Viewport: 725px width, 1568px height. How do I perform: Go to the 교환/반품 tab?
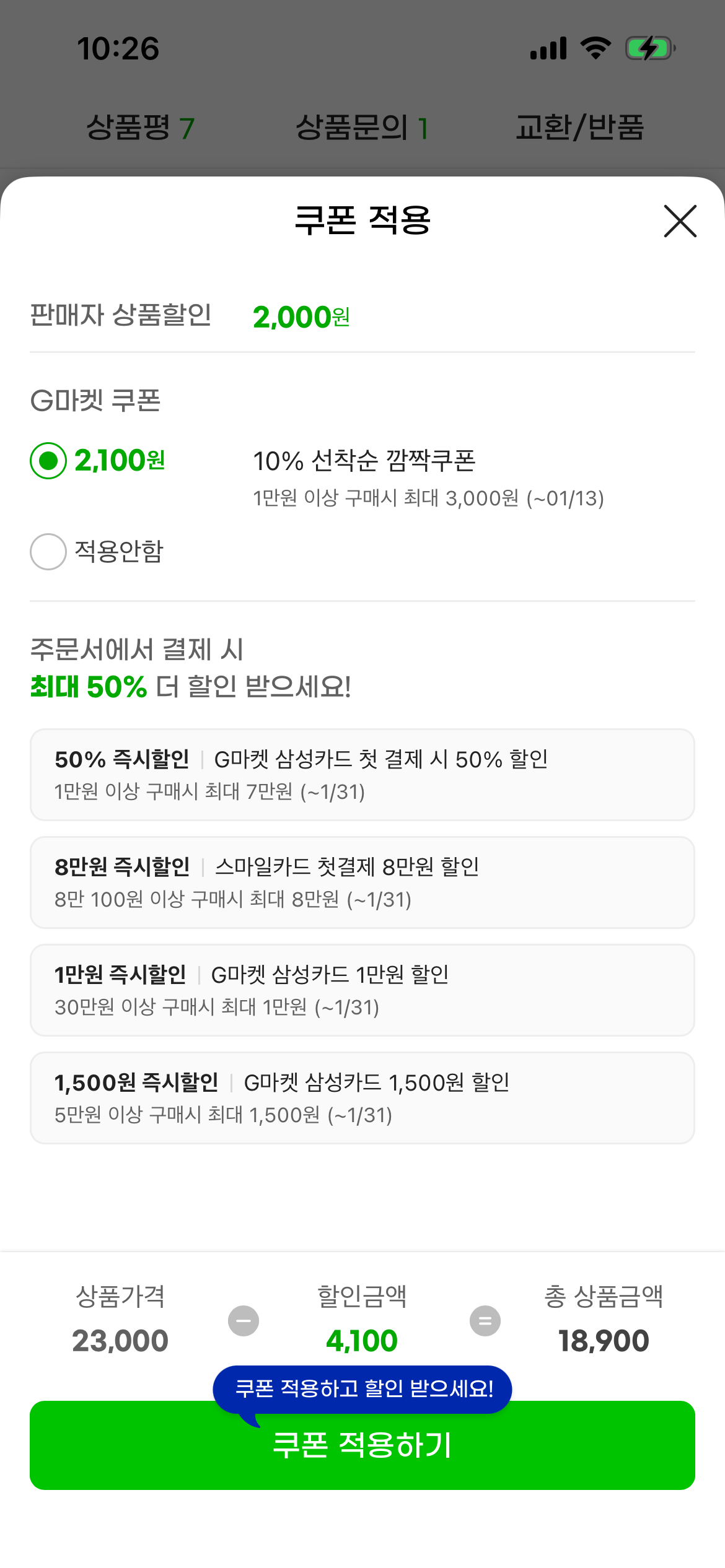coord(580,128)
